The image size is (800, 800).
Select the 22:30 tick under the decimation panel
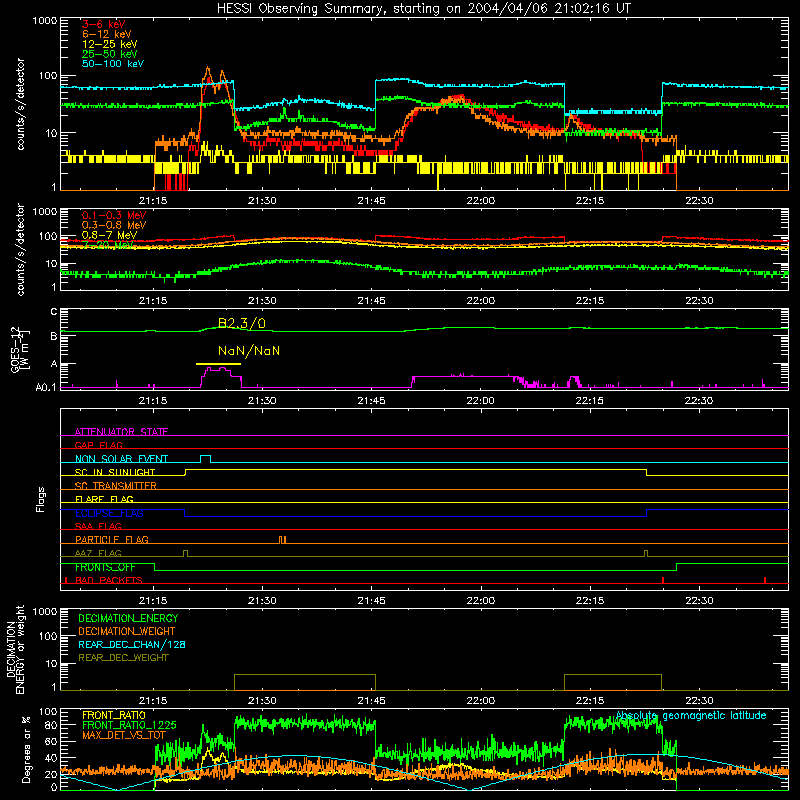click(x=699, y=701)
